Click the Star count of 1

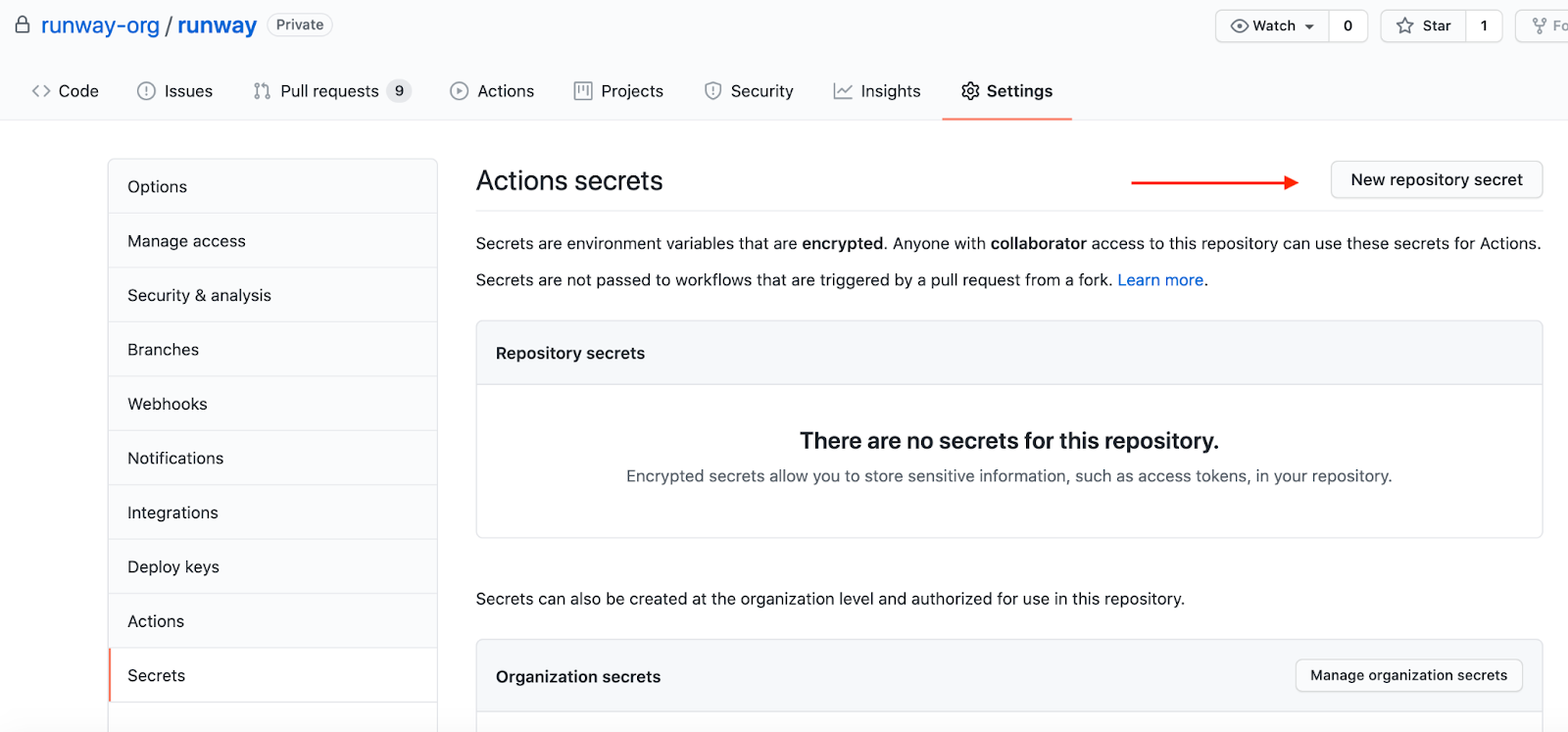click(x=1484, y=26)
